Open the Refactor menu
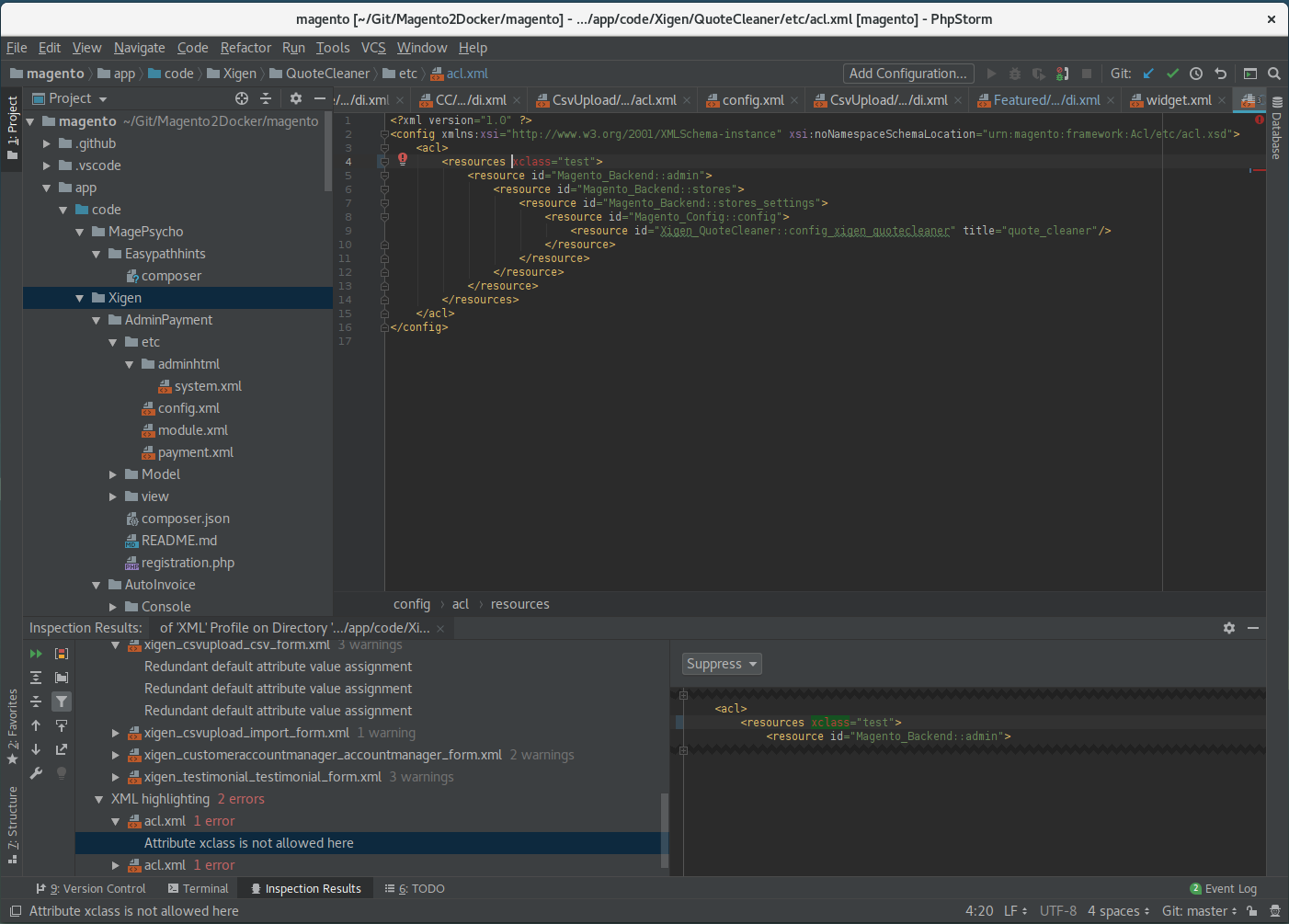Viewport: 1289px width, 924px height. tap(245, 48)
